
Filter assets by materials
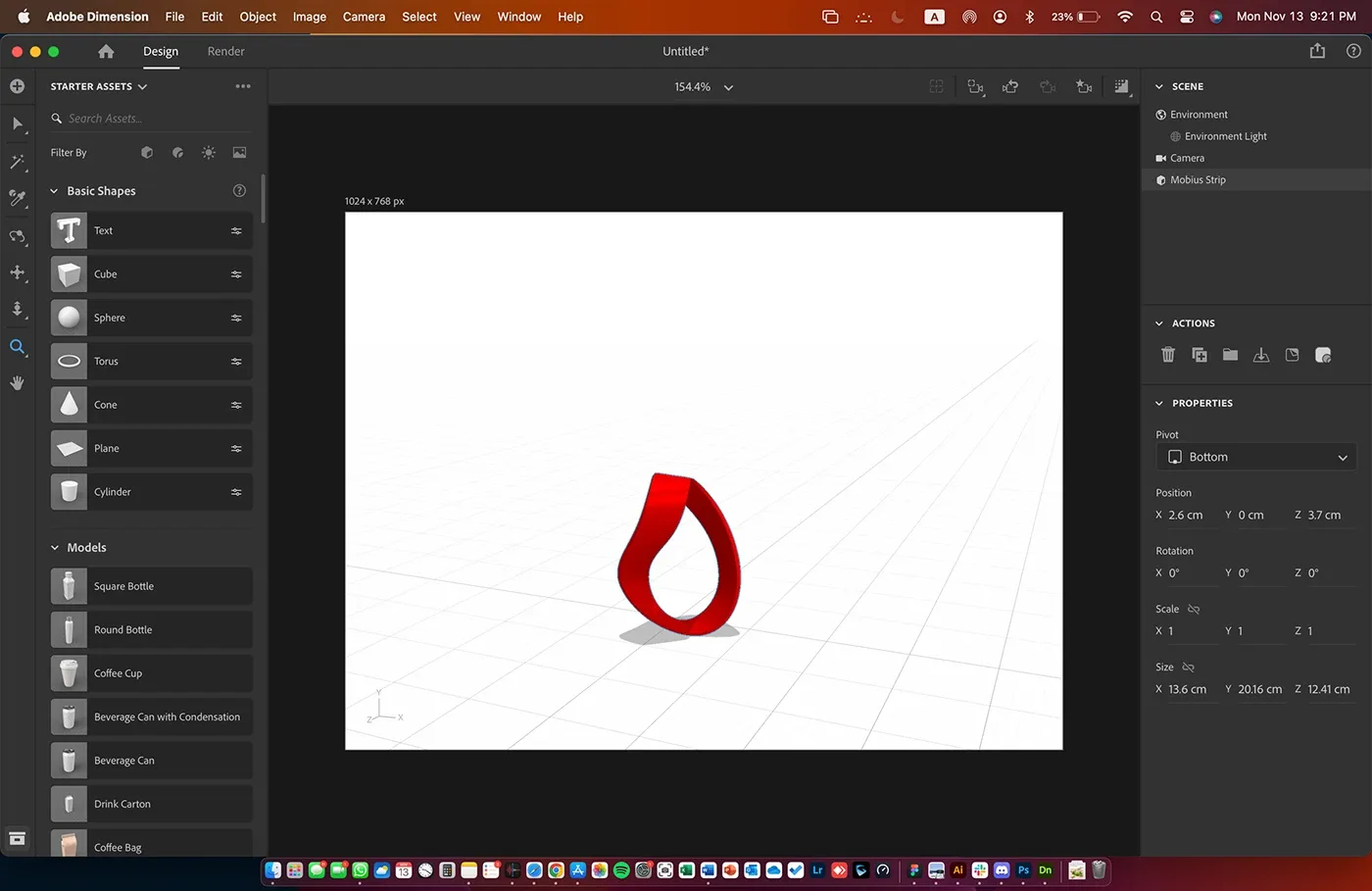pyautogui.click(x=177, y=153)
